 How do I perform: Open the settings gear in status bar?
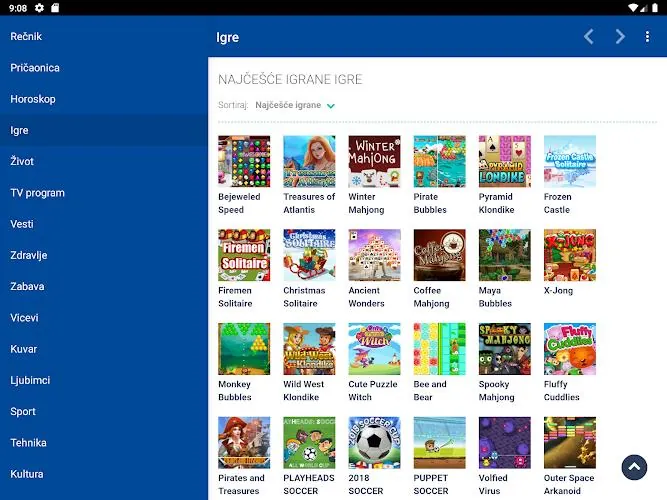[39, 8]
